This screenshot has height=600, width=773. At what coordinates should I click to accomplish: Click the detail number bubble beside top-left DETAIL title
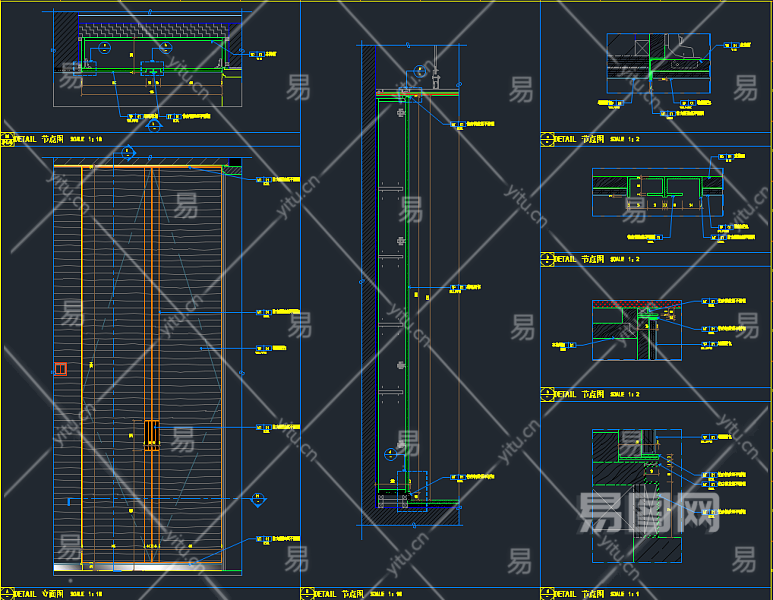click(7, 140)
